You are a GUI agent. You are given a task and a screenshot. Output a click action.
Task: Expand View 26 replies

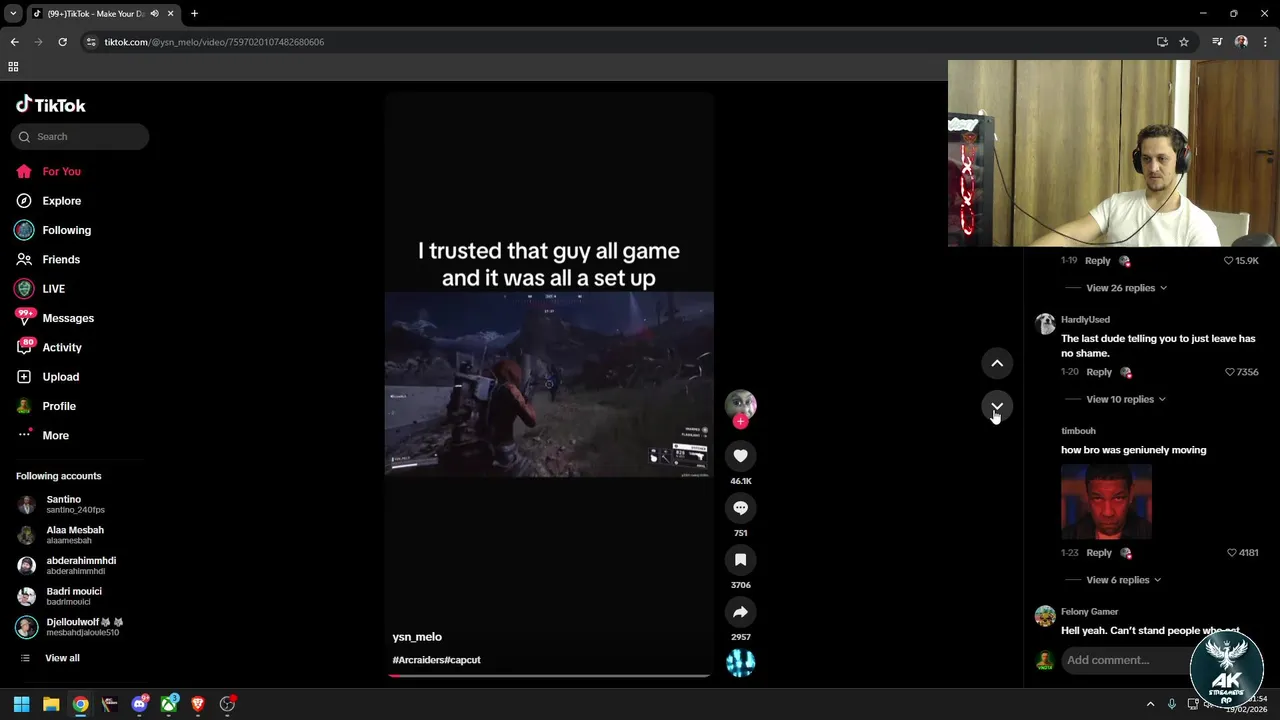click(1126, 288)
